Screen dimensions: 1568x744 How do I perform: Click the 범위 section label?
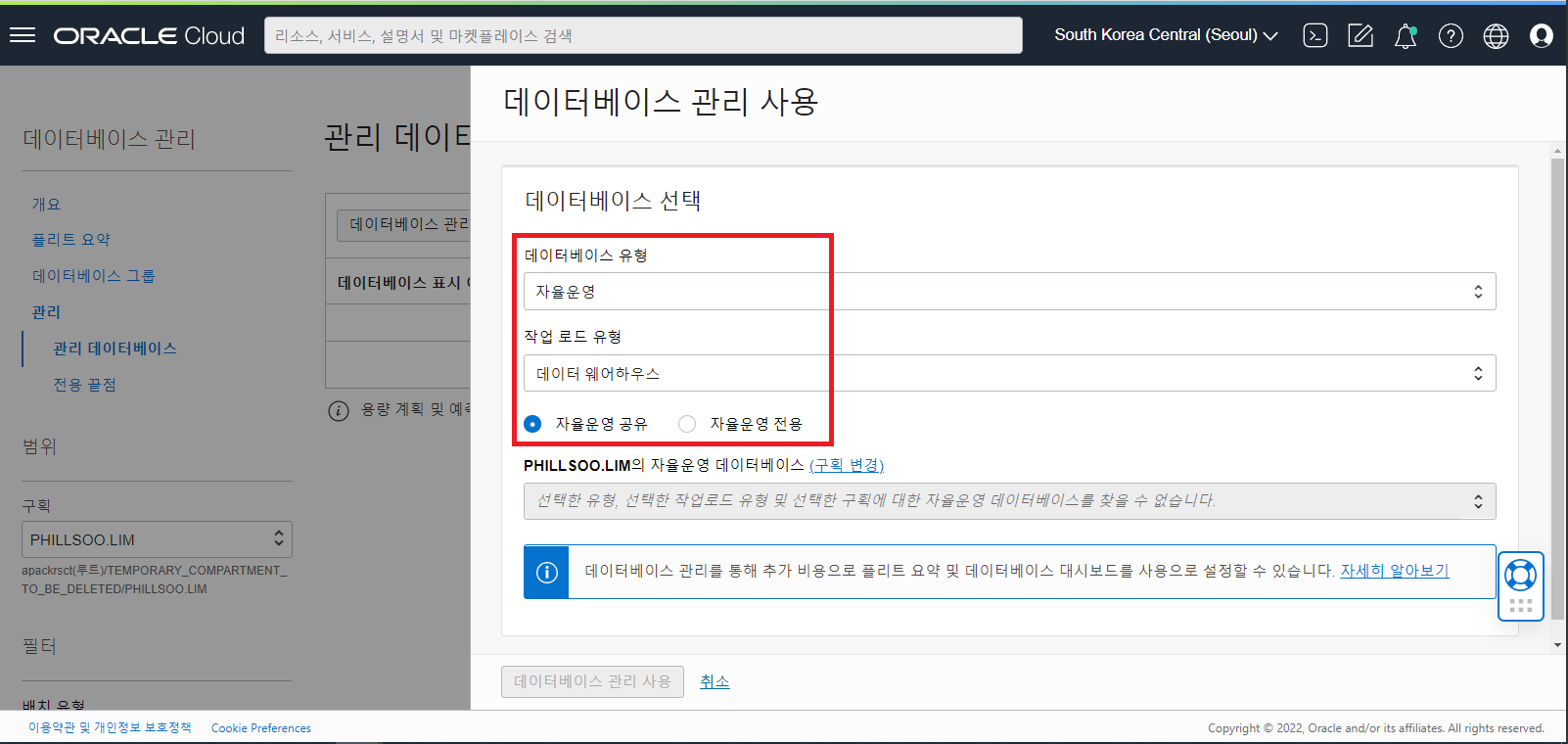coord(39,446)
